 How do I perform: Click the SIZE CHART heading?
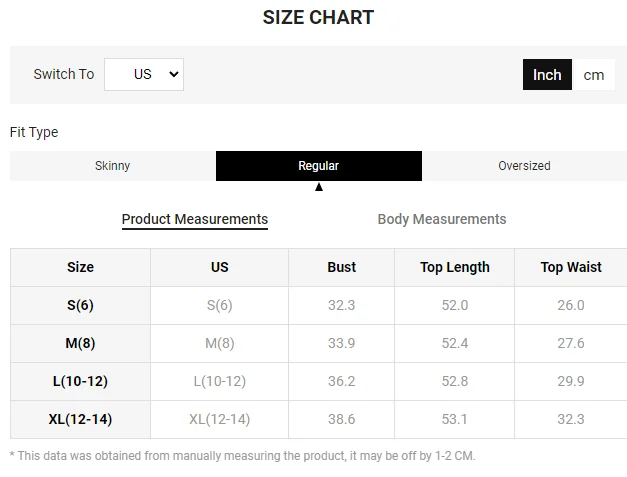click(318, 17)
